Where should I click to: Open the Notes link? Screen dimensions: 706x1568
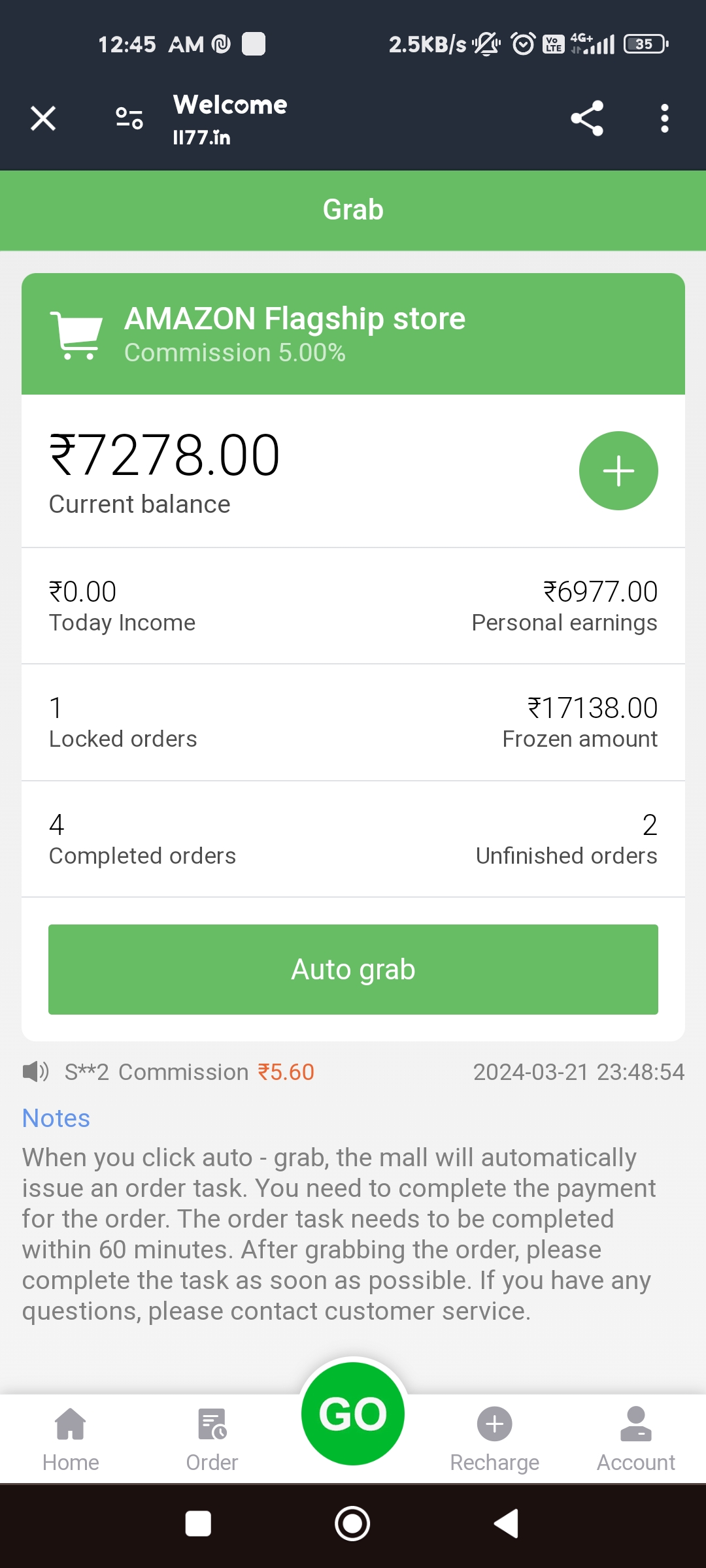56,1119
